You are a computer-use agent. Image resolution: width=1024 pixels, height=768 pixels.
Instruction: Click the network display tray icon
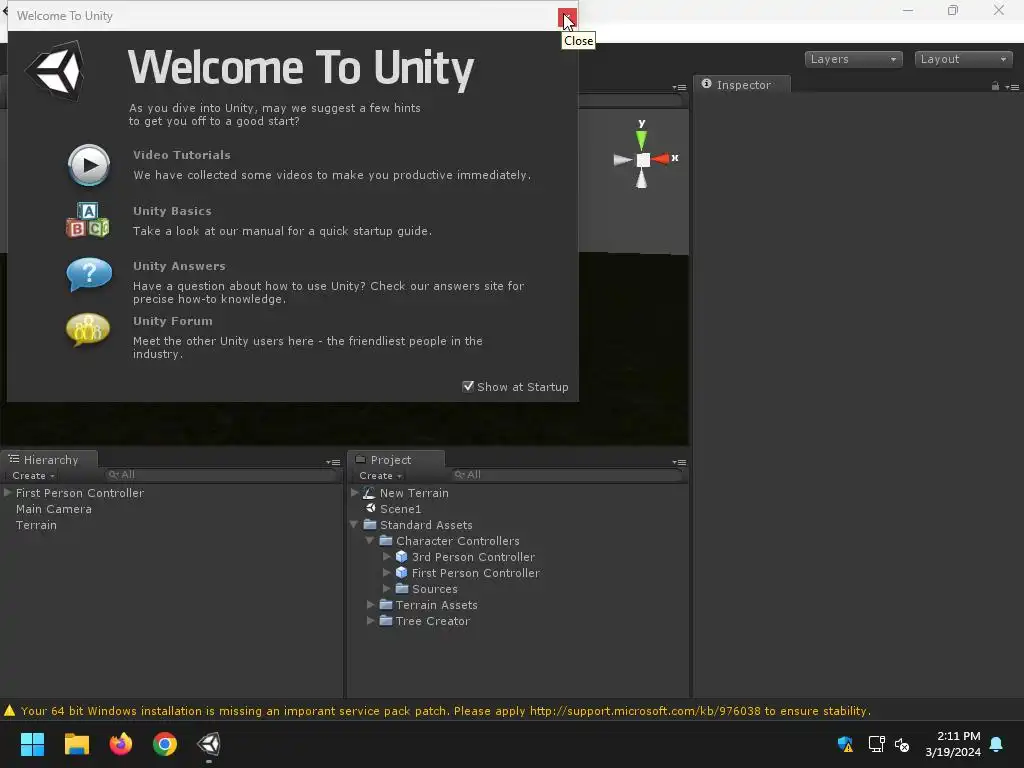point(876,744)
